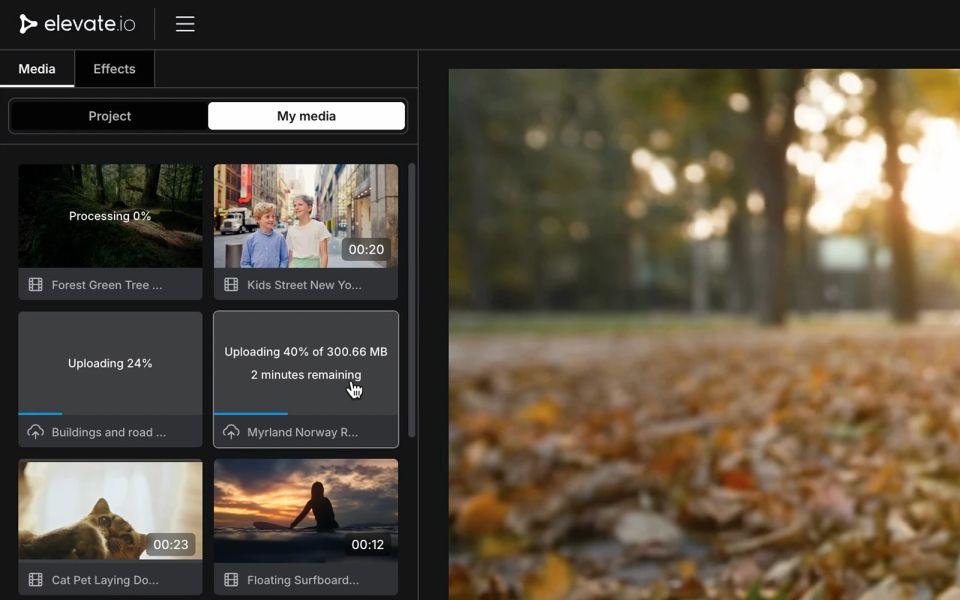Select the Floating Surfboard sunset thumbnail

pos(305,510)
